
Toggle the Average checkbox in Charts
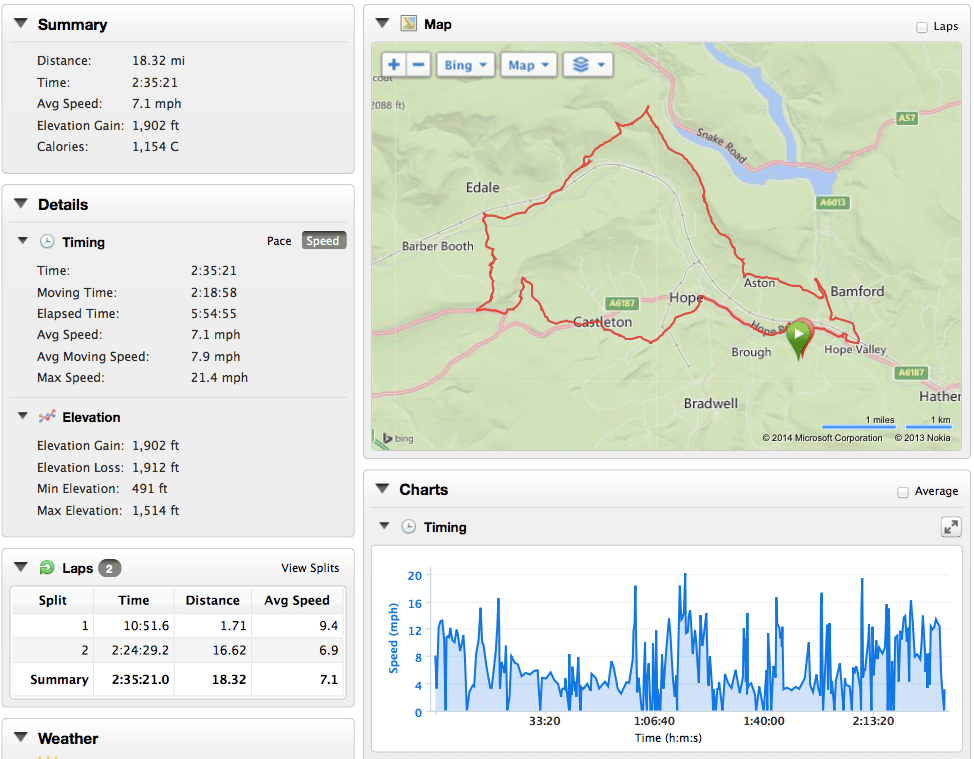(903, 492)
